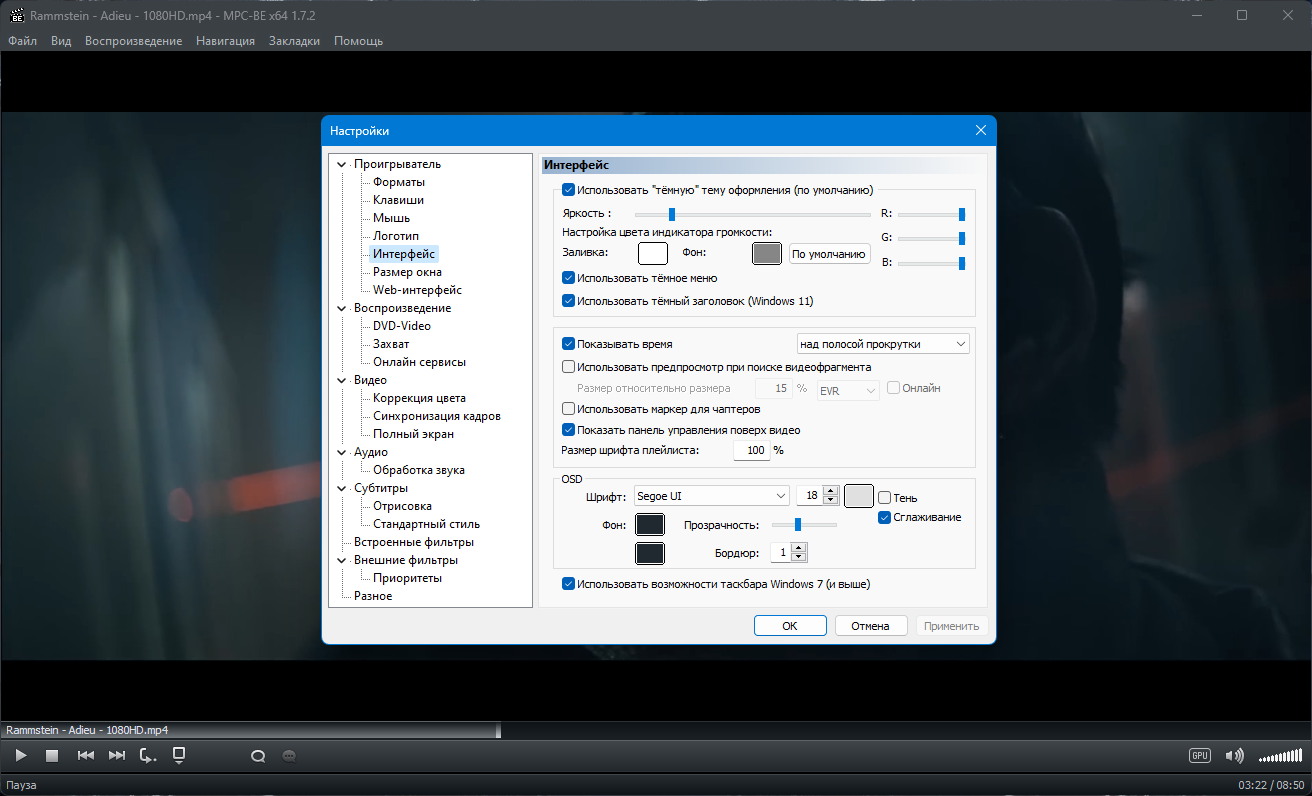Collapse the Видео tree node arrow
Viewport: 1312px width, 796px height.
click(x=342, y=380)
